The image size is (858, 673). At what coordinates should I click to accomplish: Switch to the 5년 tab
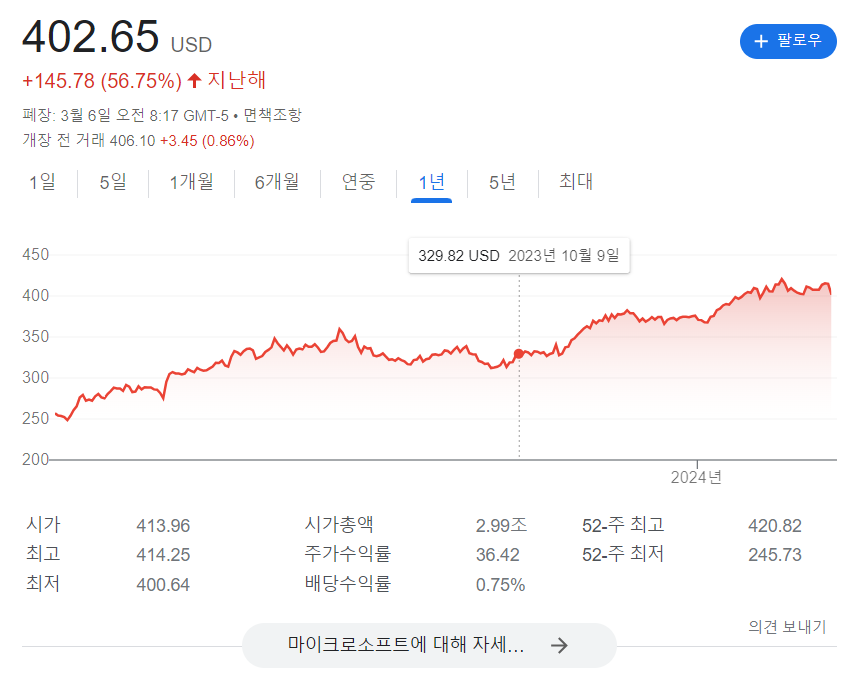502,182
